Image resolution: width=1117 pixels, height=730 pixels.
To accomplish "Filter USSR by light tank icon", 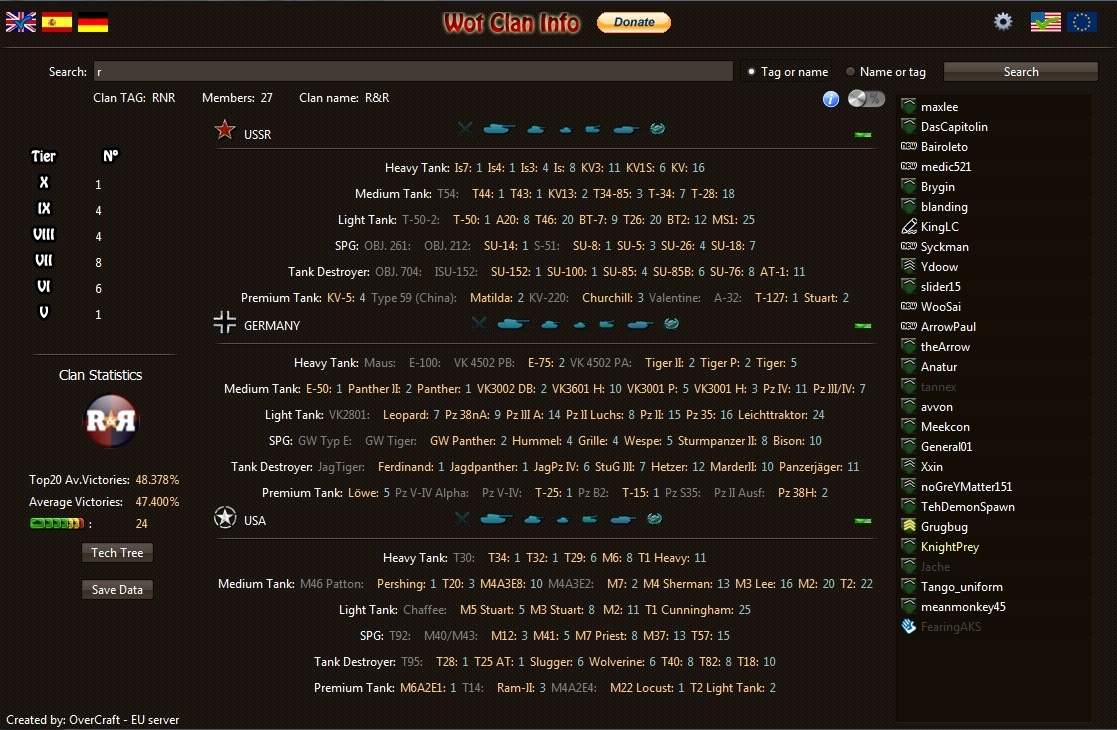I will click(566, 130).
